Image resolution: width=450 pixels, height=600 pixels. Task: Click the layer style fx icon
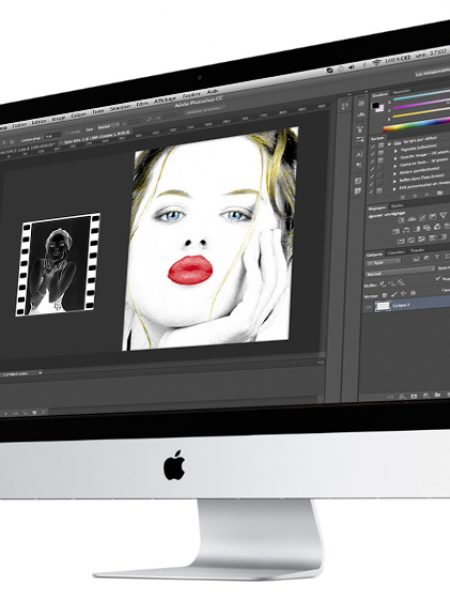[401, 397]
